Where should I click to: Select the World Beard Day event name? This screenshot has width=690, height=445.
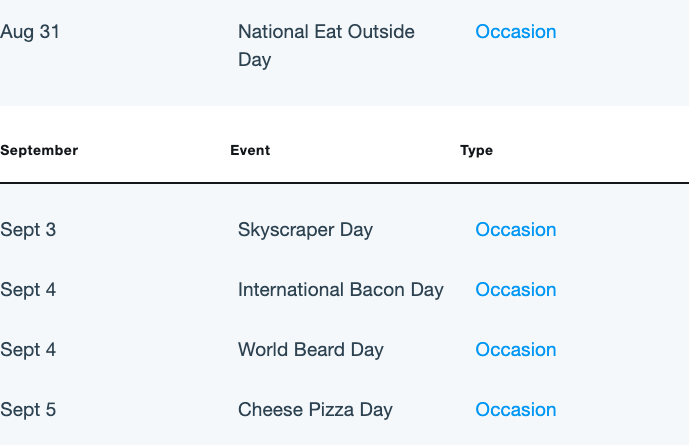pyautogui.click(x=311, y=350)
